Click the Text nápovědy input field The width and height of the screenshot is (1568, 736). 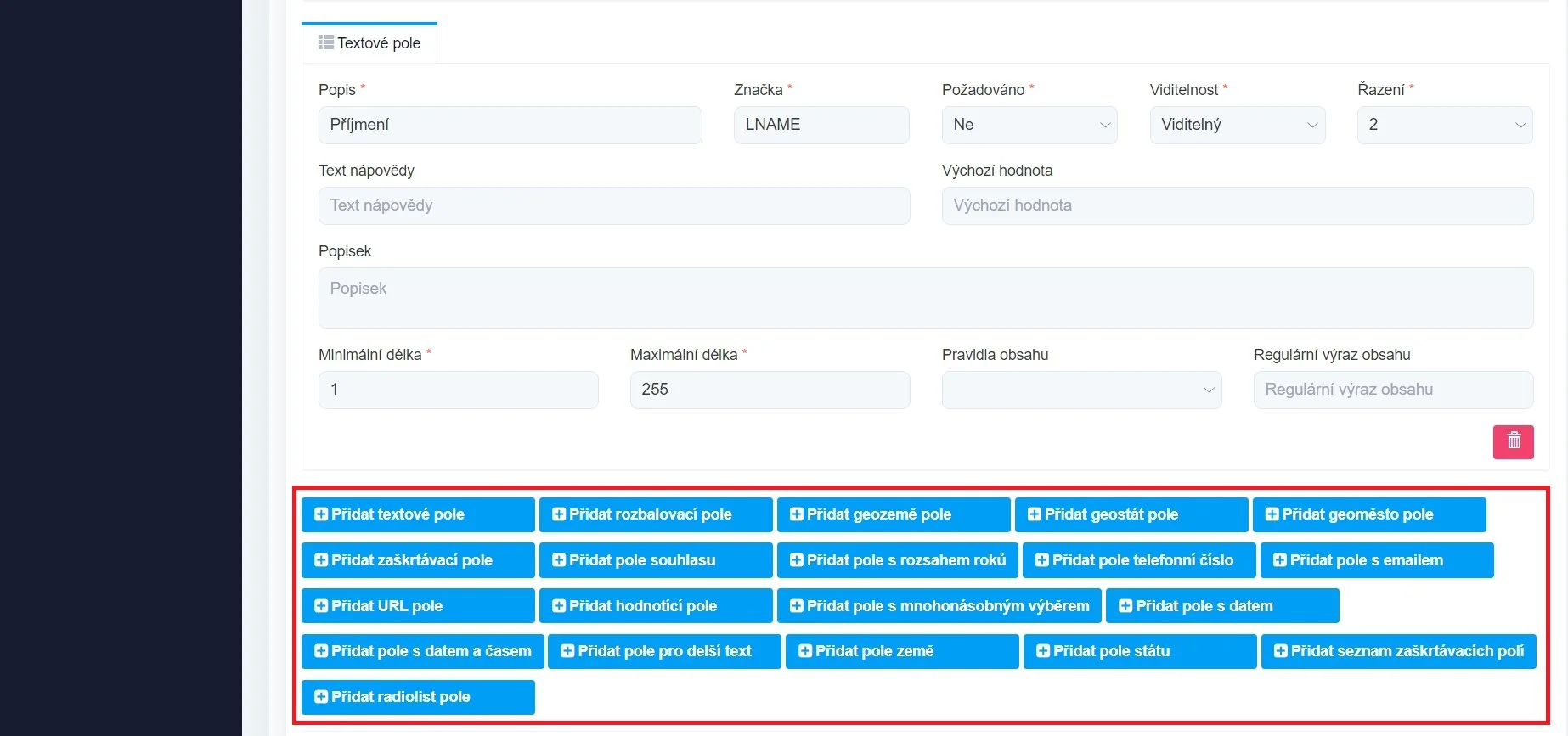[x=613, y=205]
